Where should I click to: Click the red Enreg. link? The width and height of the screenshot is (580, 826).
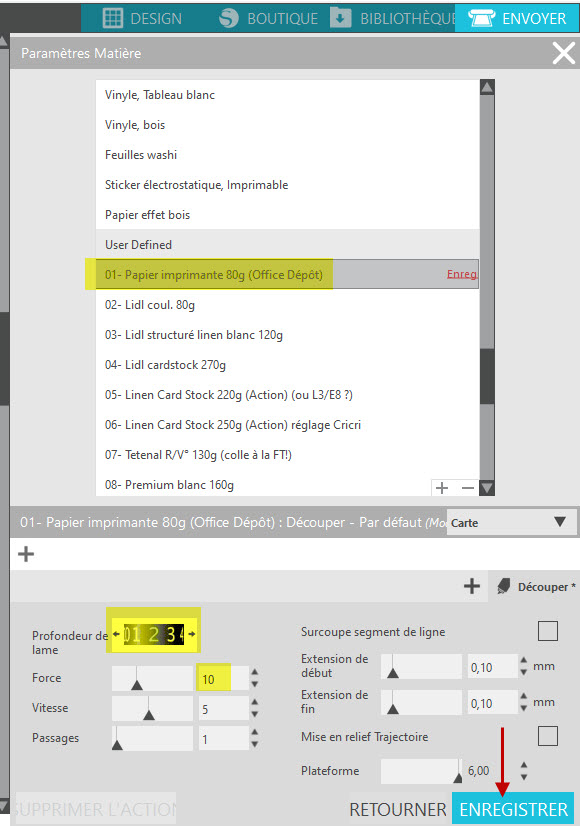click(x=462, y=274)
